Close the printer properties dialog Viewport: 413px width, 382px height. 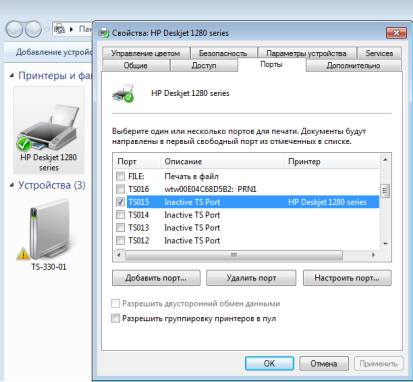tap(396, 33)
